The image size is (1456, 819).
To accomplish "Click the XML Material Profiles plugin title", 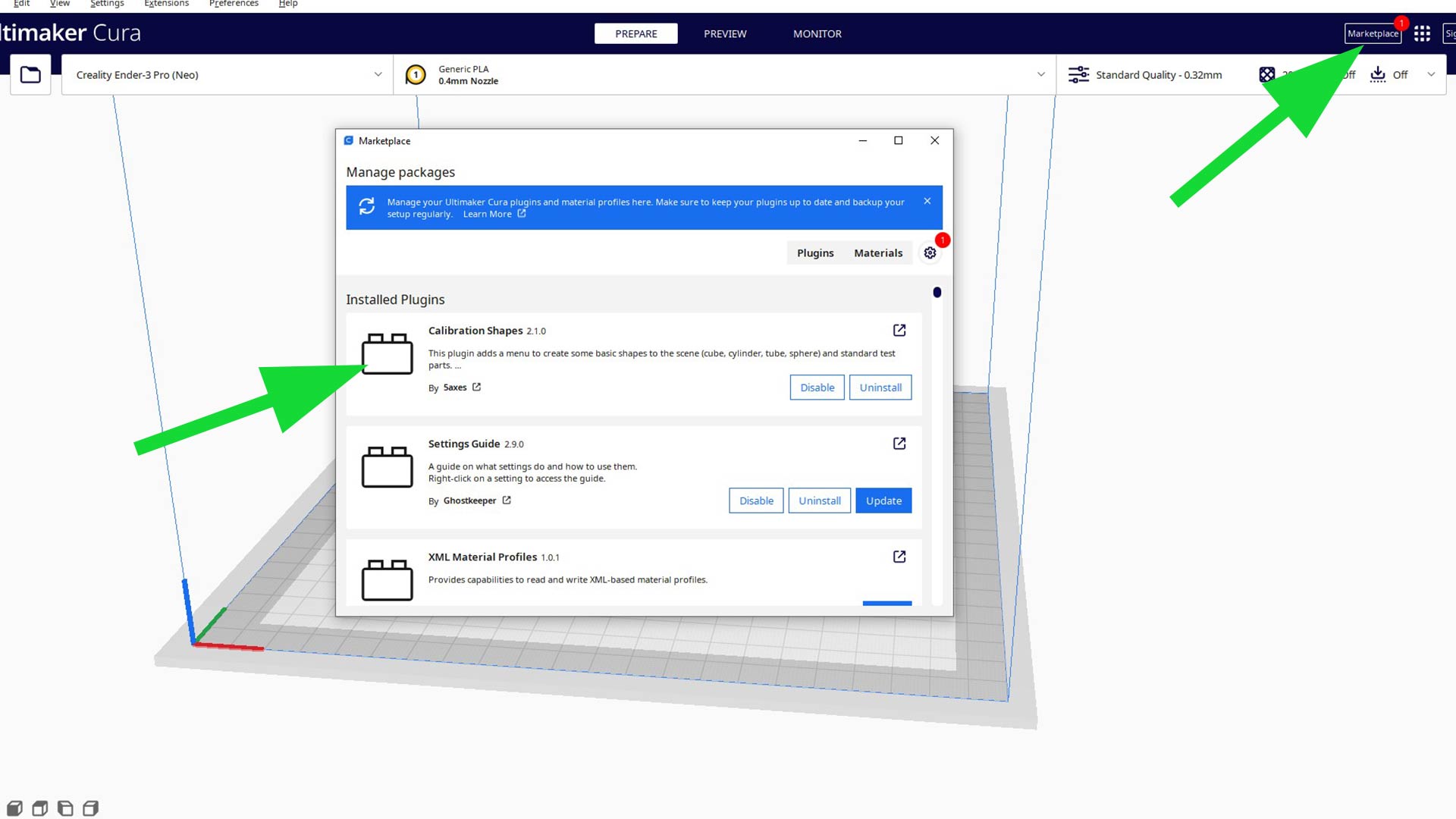I will point(482,557).
